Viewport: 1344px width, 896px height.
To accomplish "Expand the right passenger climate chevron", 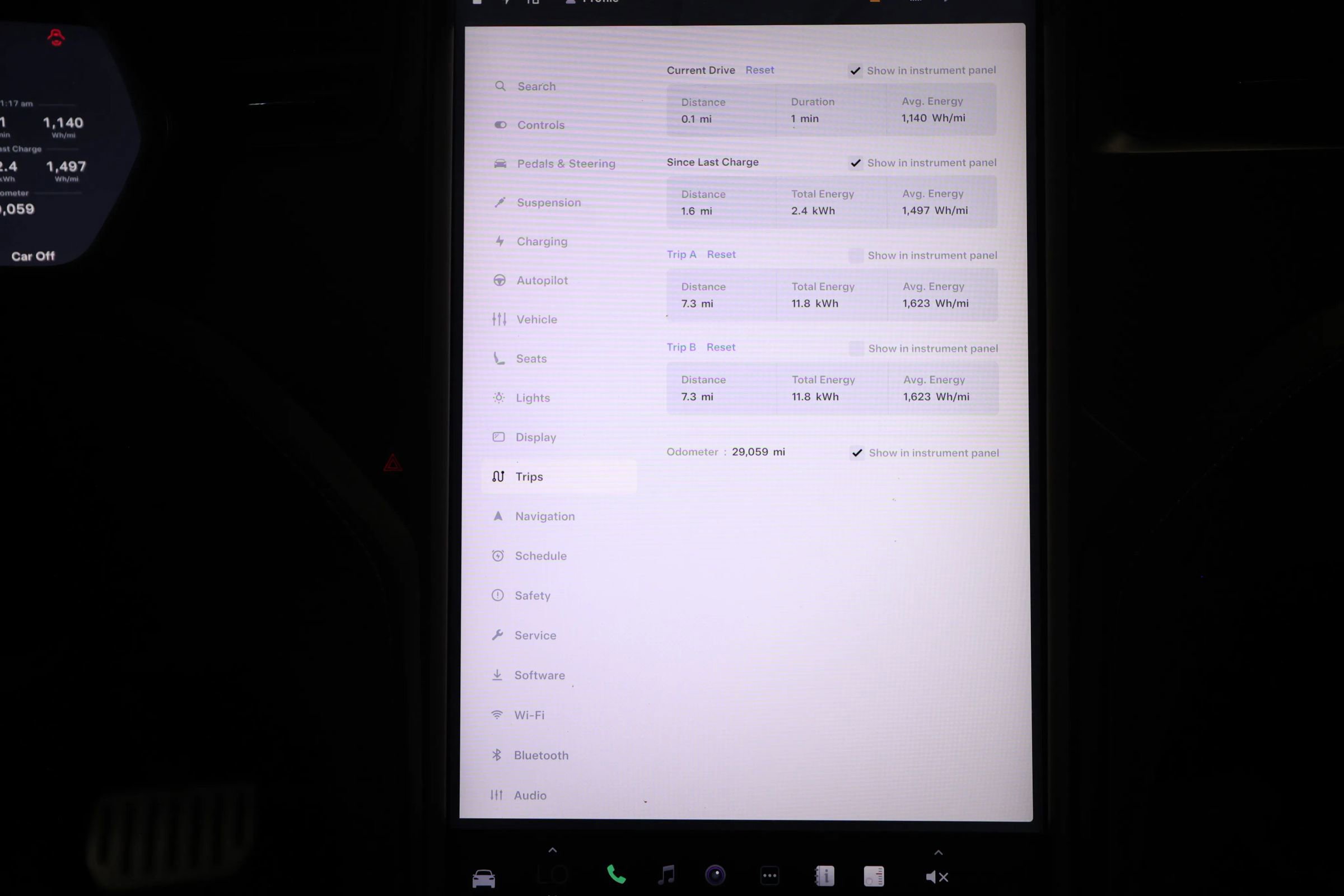I will 939,851.
